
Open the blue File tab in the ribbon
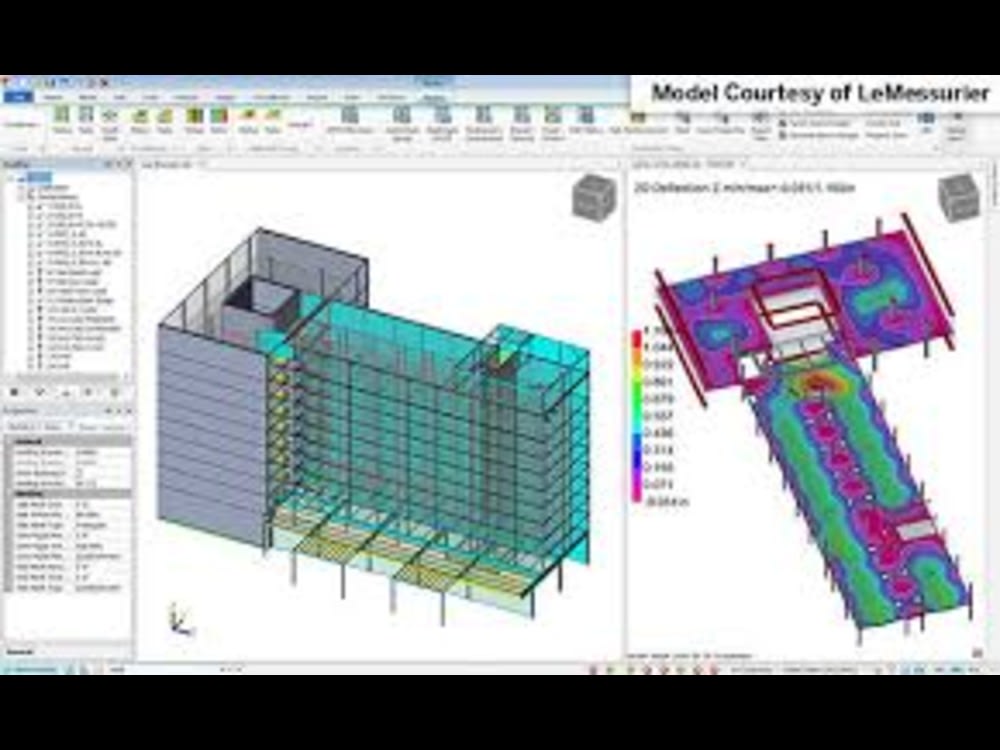18,97
